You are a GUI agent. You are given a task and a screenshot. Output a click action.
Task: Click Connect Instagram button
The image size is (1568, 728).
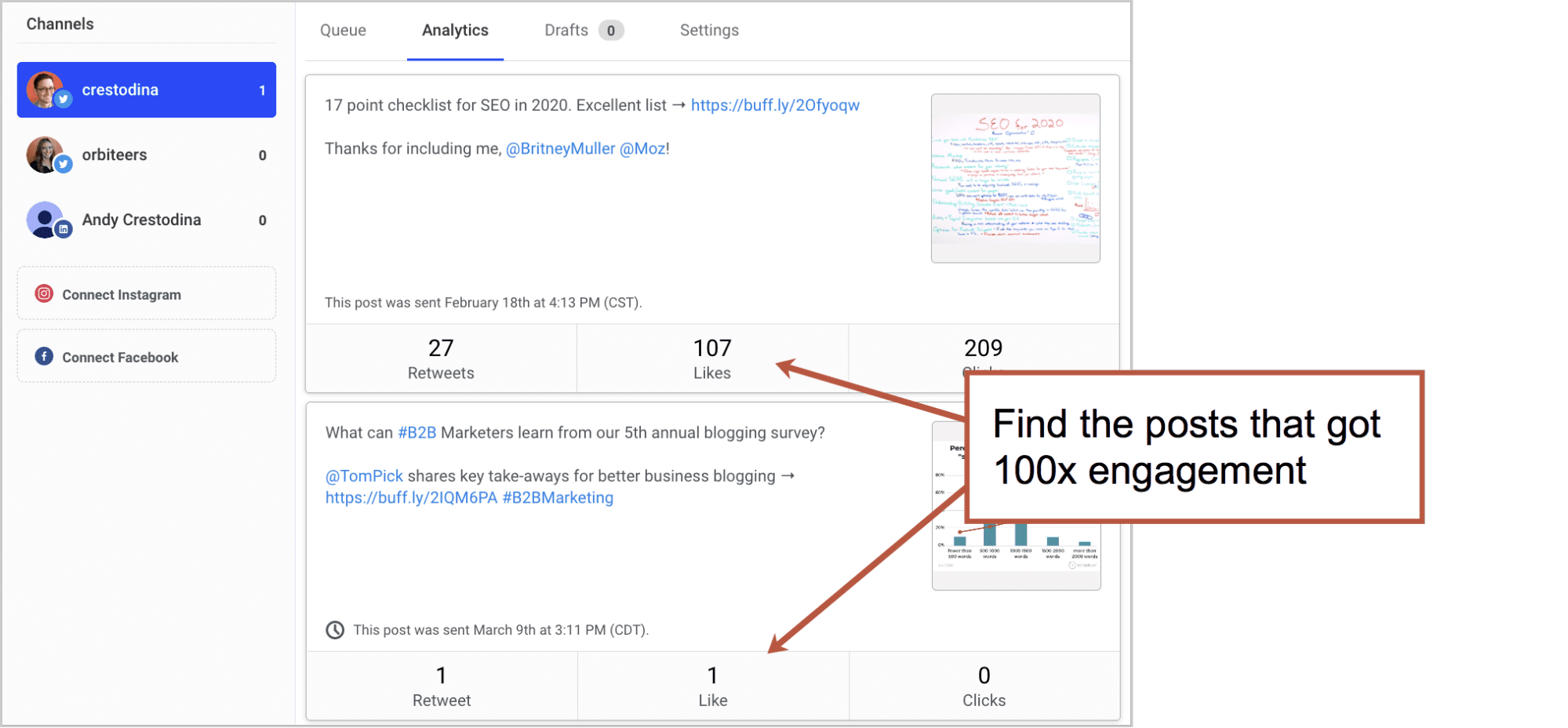[x=147, y=293]
